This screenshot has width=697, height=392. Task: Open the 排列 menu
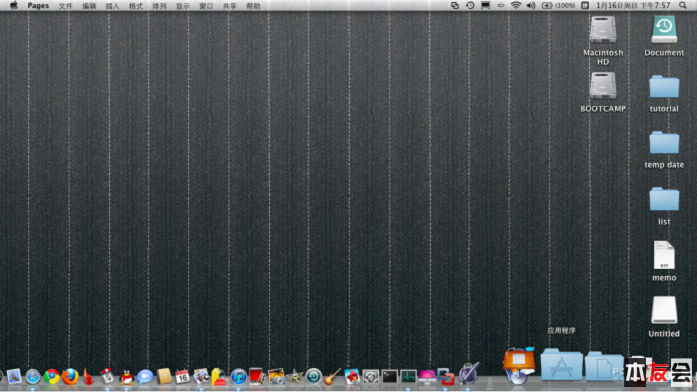coord(159,6)
